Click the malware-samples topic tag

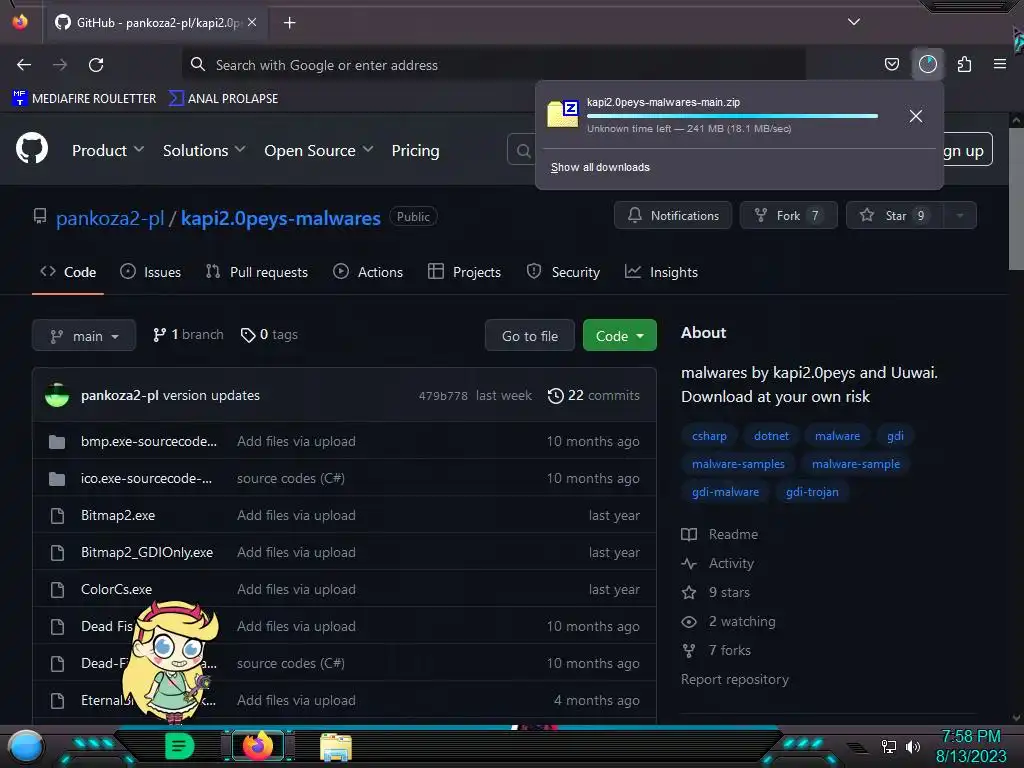click(x=739, y=464)
